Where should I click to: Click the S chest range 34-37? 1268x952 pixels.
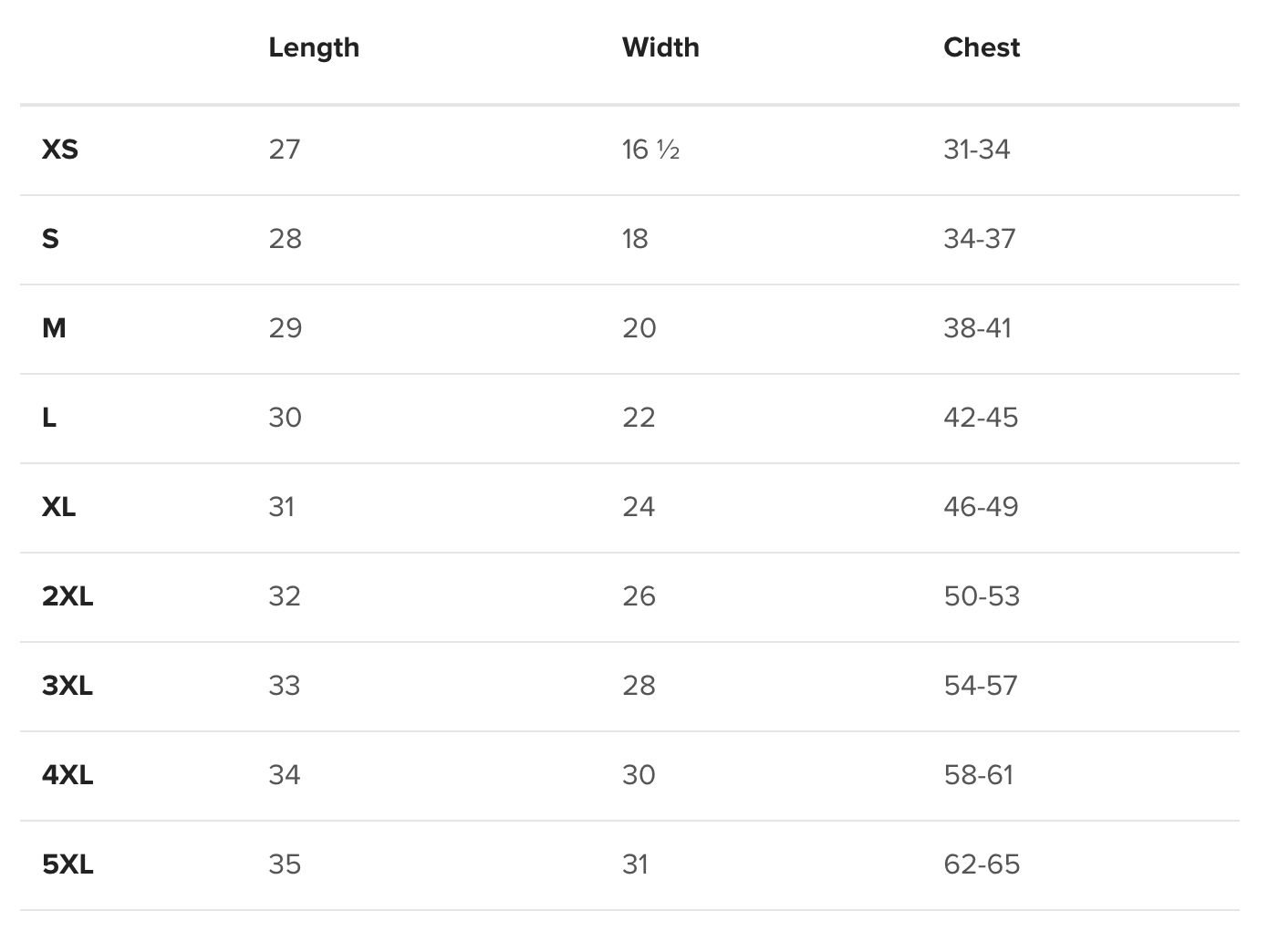coord(979,239)
